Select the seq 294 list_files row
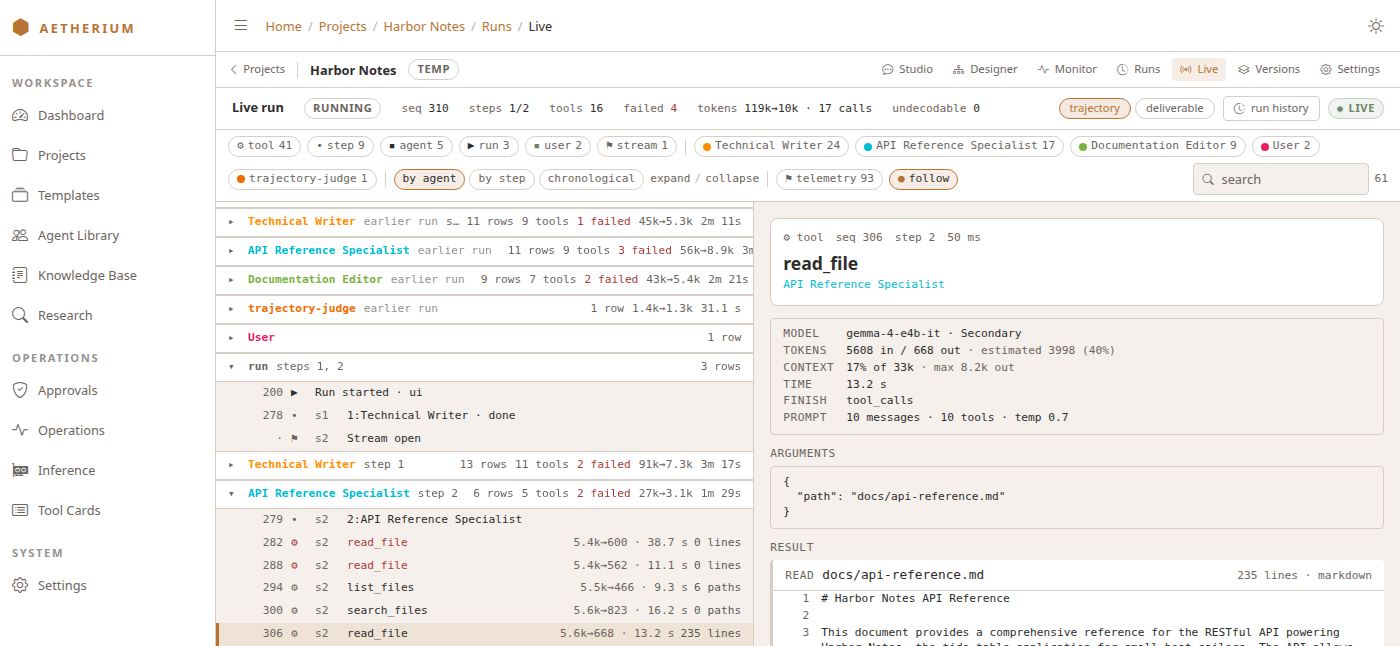Viewport: 1400px width, 646px height. [x=484, y=588]
